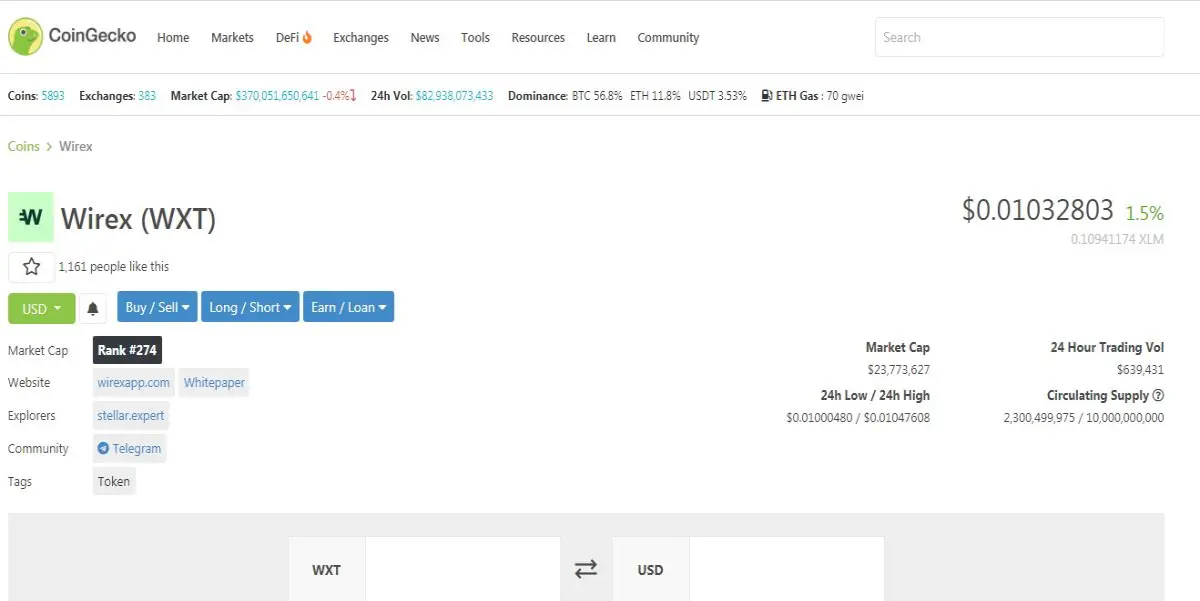Image resolution: width=1200 pixels, height=601 pixels.
Task: Click the bell price alert icon
Action: coord(93,308)
